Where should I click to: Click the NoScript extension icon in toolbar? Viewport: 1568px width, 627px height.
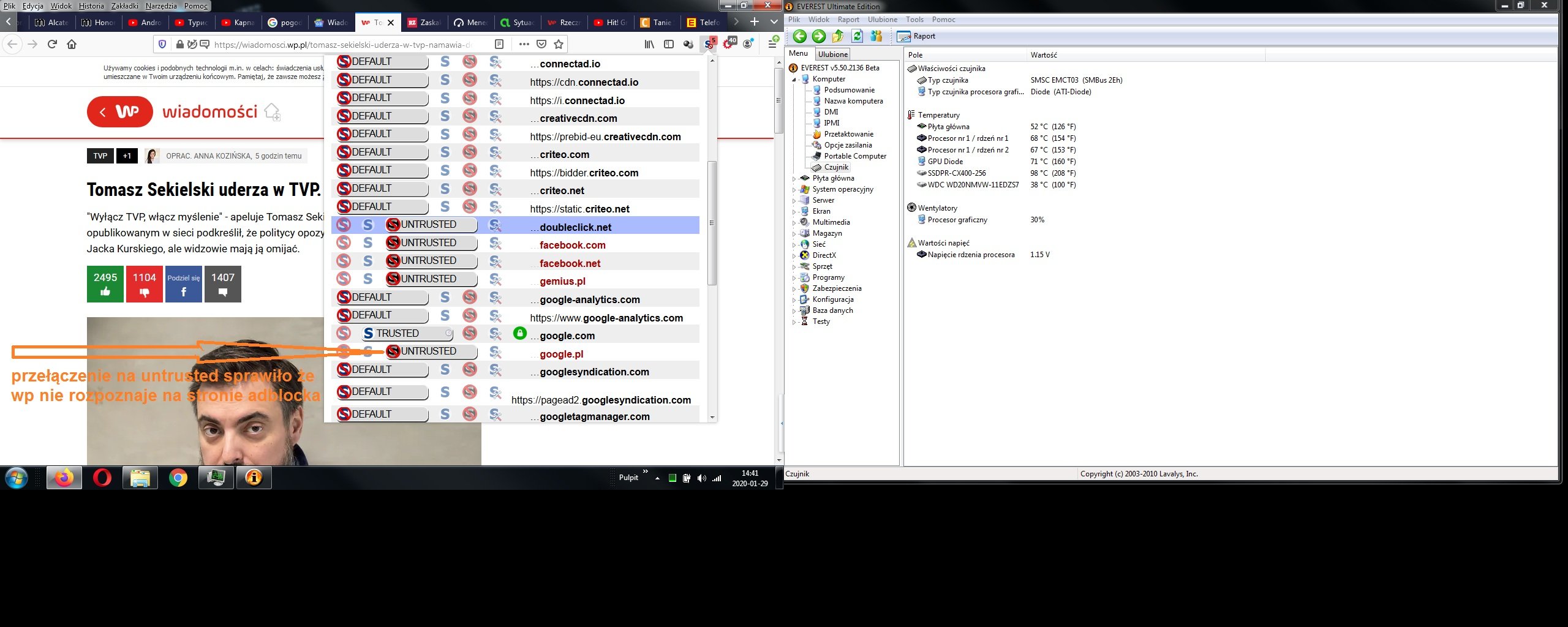pos(709,44)
